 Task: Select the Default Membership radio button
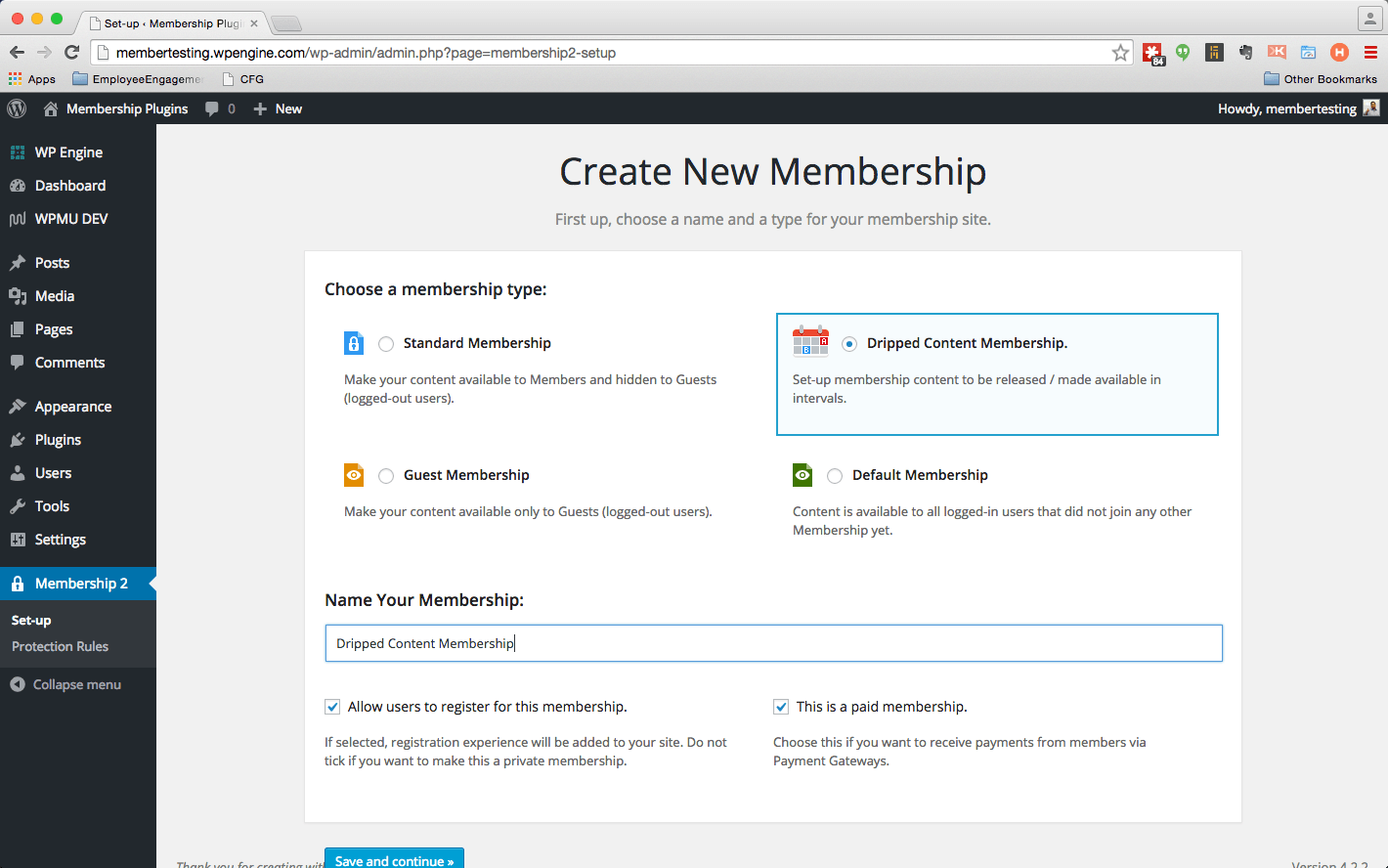coord(835,476)
